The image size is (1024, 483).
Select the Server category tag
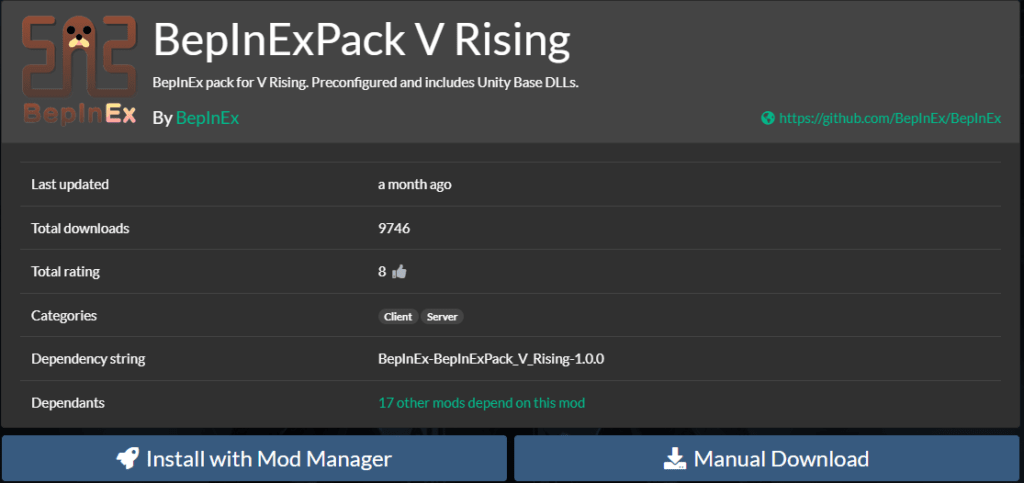pyautogui.click(x=442, y=317)
